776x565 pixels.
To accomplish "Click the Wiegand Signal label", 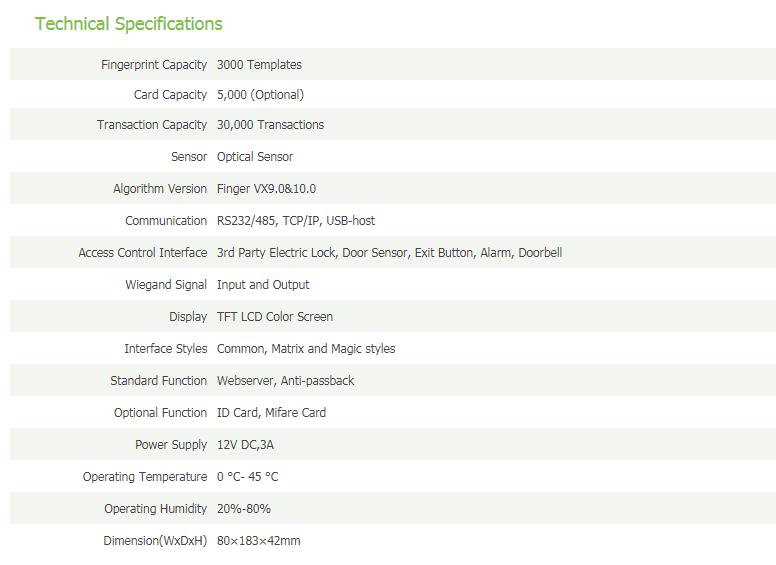I will tap(166, 285).
